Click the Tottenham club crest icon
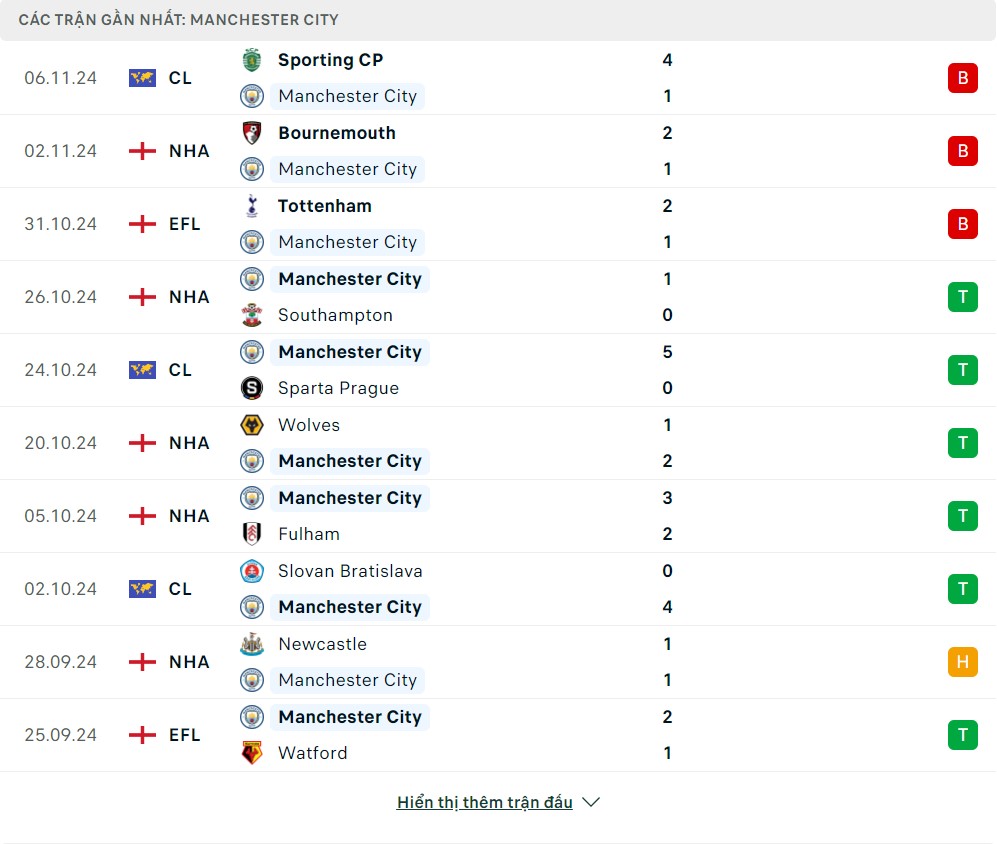The height and width of the screenshot is (844, 997). [252, 206]
